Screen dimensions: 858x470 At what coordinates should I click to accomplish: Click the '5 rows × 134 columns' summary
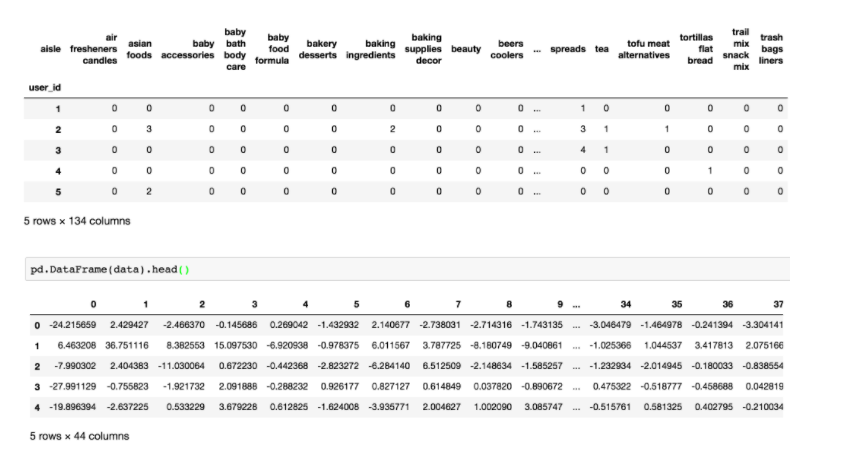[x=77, y=221]
